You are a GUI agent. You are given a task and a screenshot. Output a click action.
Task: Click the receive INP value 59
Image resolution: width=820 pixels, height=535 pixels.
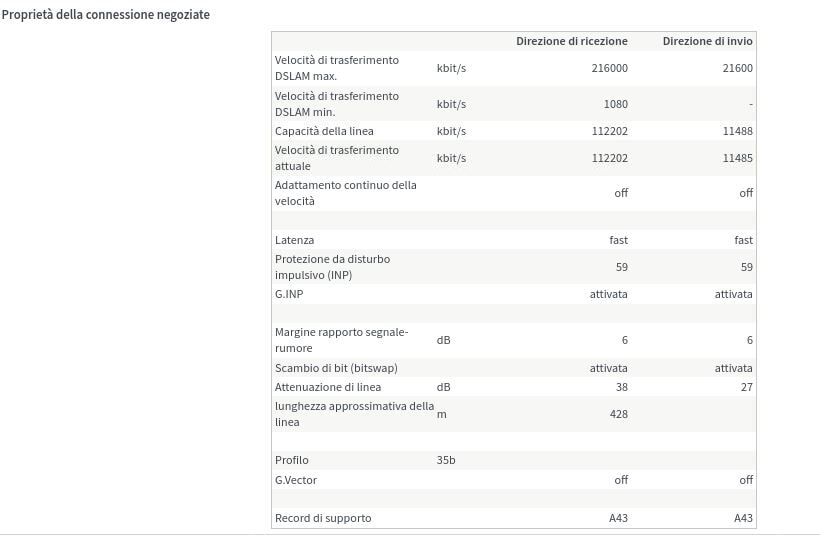621,267
